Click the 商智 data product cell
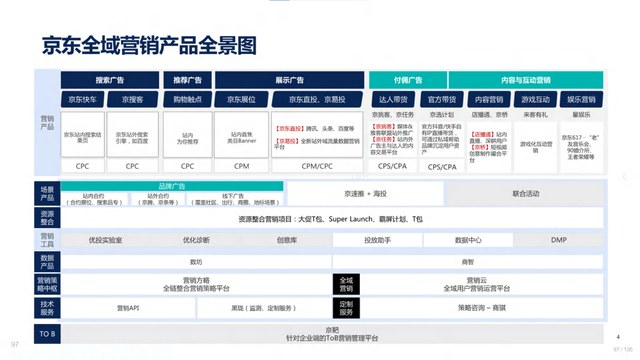This screenshot has width=640, height=360. tap(468, 262)
